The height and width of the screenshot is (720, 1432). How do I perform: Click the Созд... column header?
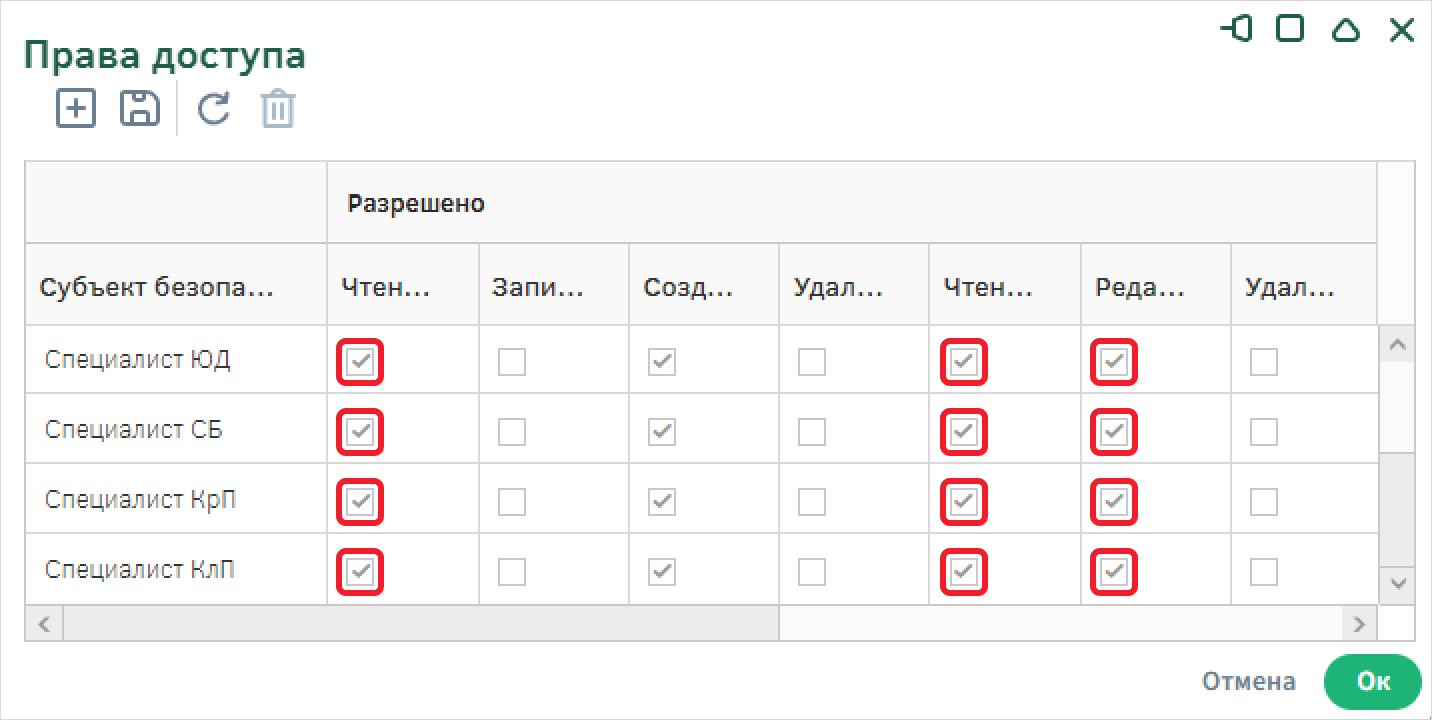pos(688,289)
